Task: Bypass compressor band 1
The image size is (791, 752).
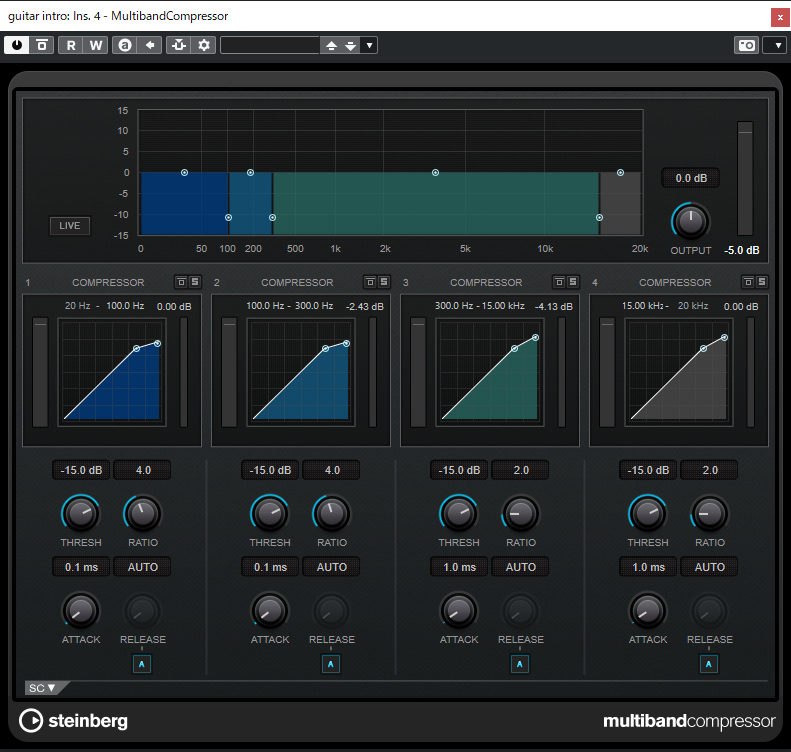Action: click(x=181, y=282)
